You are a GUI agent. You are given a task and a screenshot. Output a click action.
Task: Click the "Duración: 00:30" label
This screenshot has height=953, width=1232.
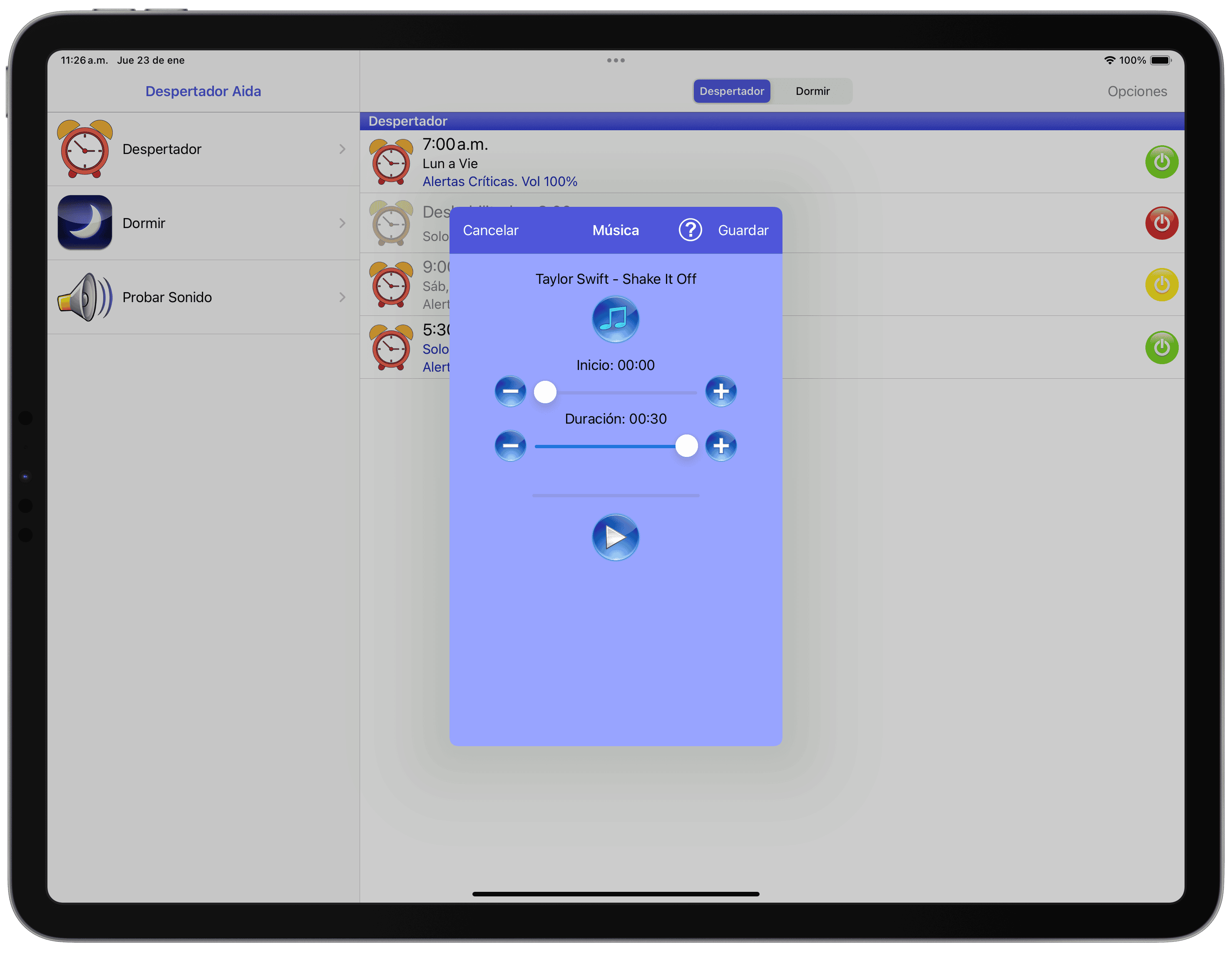[616, 419]
